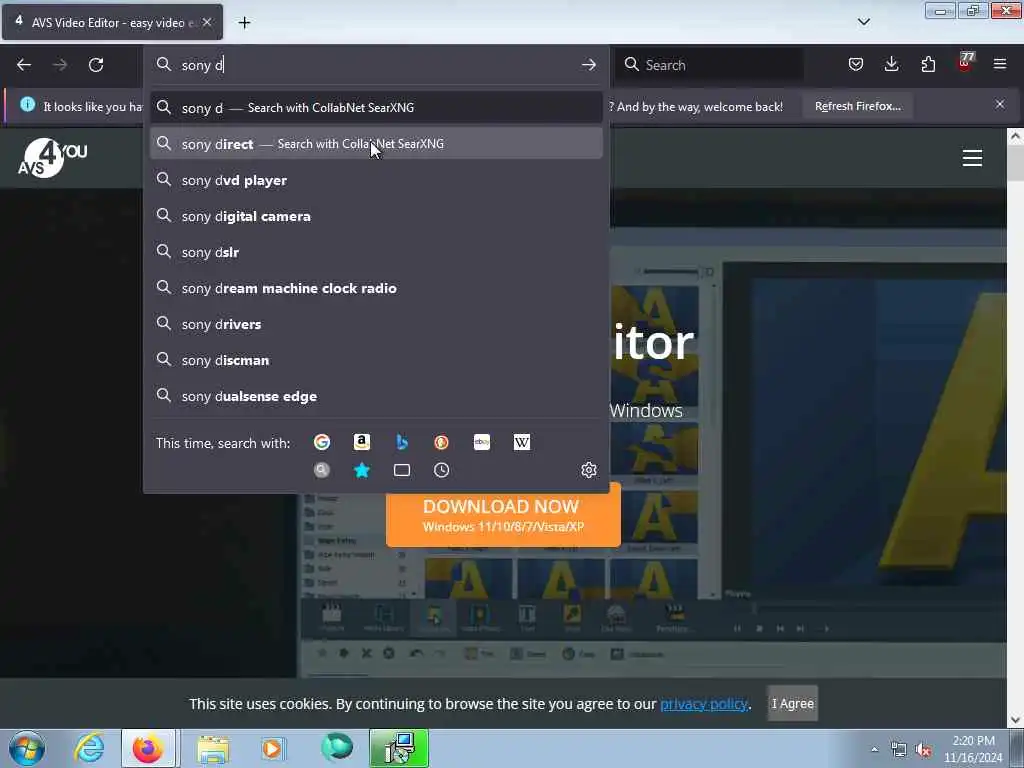Select the 'sony d' search suggestion row

(376, 108)
